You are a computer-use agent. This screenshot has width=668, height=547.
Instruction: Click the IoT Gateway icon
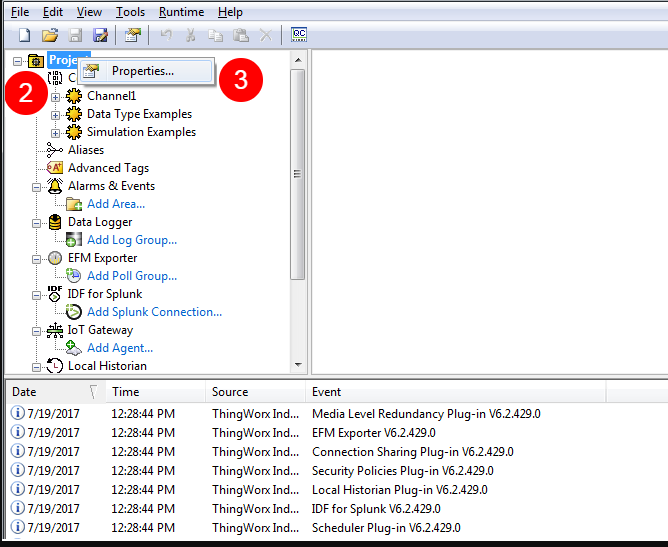[55, 330]
